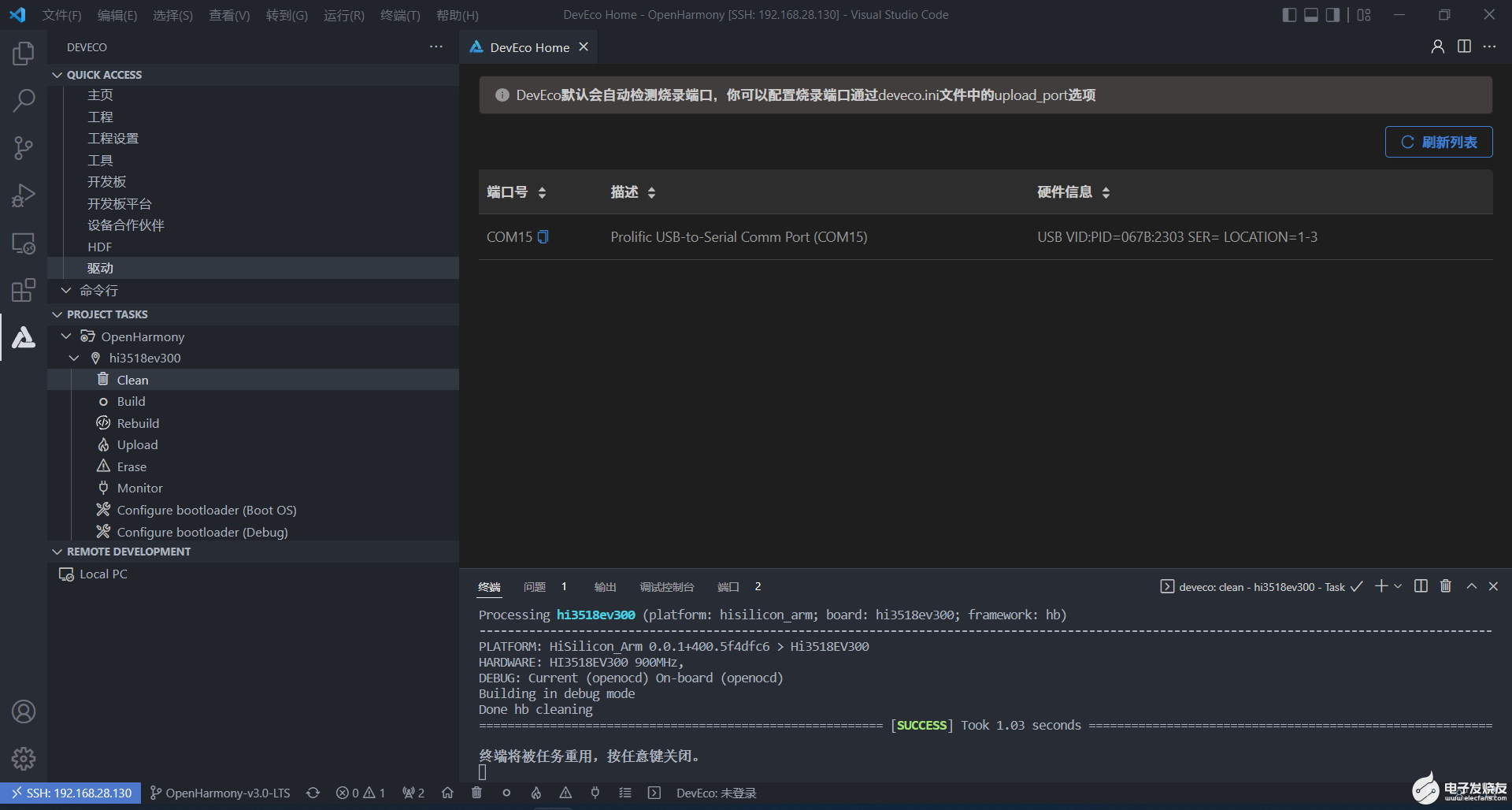The image size is (1512, 810).
Task: Open editor more actions menu
Action: click(1489, 46)
